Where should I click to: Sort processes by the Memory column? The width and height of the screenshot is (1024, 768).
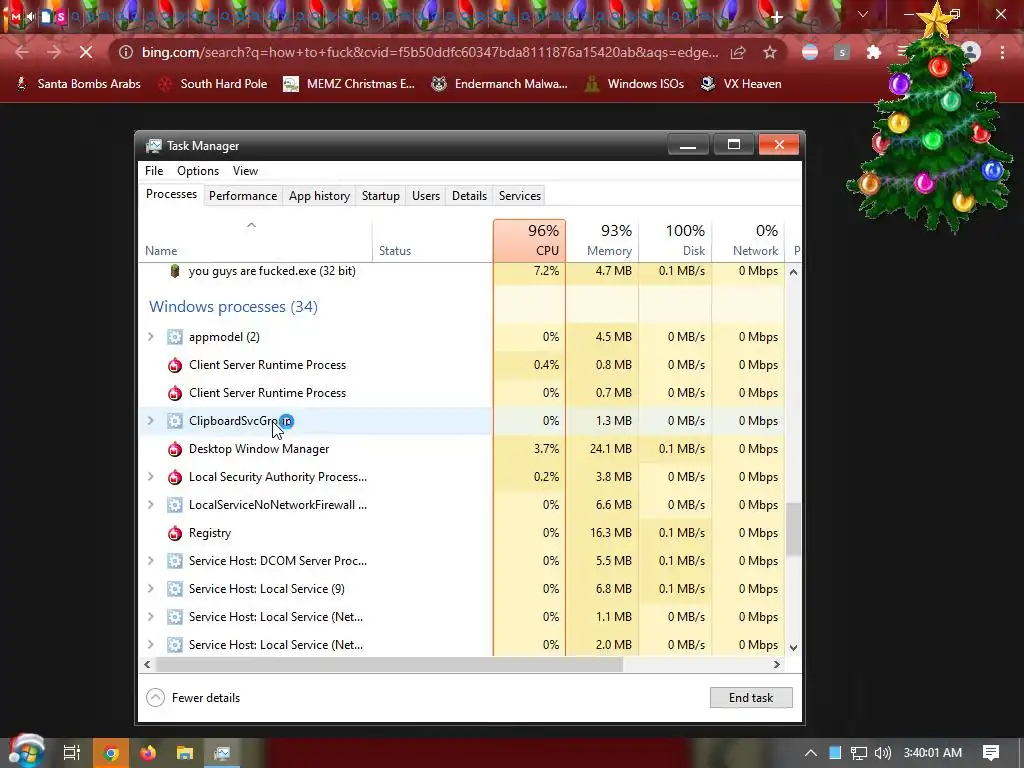click(602, 240)
